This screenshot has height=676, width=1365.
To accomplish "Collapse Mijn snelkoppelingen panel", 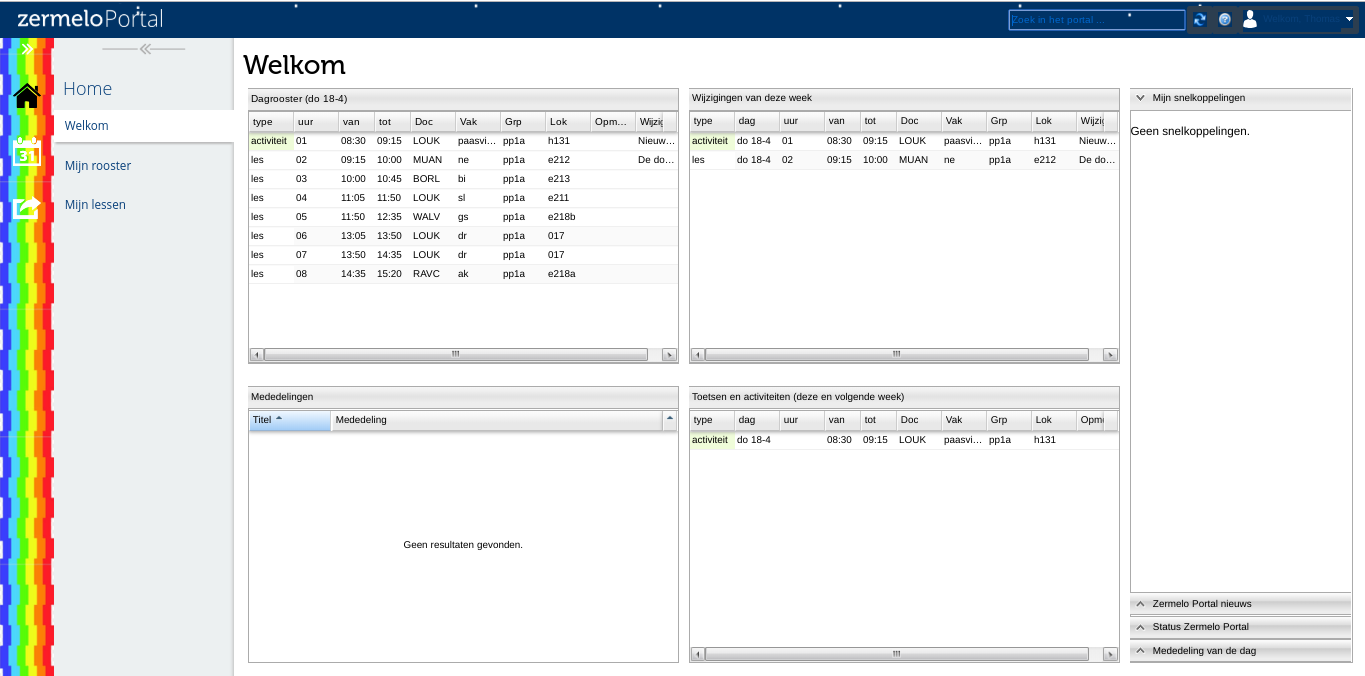I will click(x=1140, y=98).
